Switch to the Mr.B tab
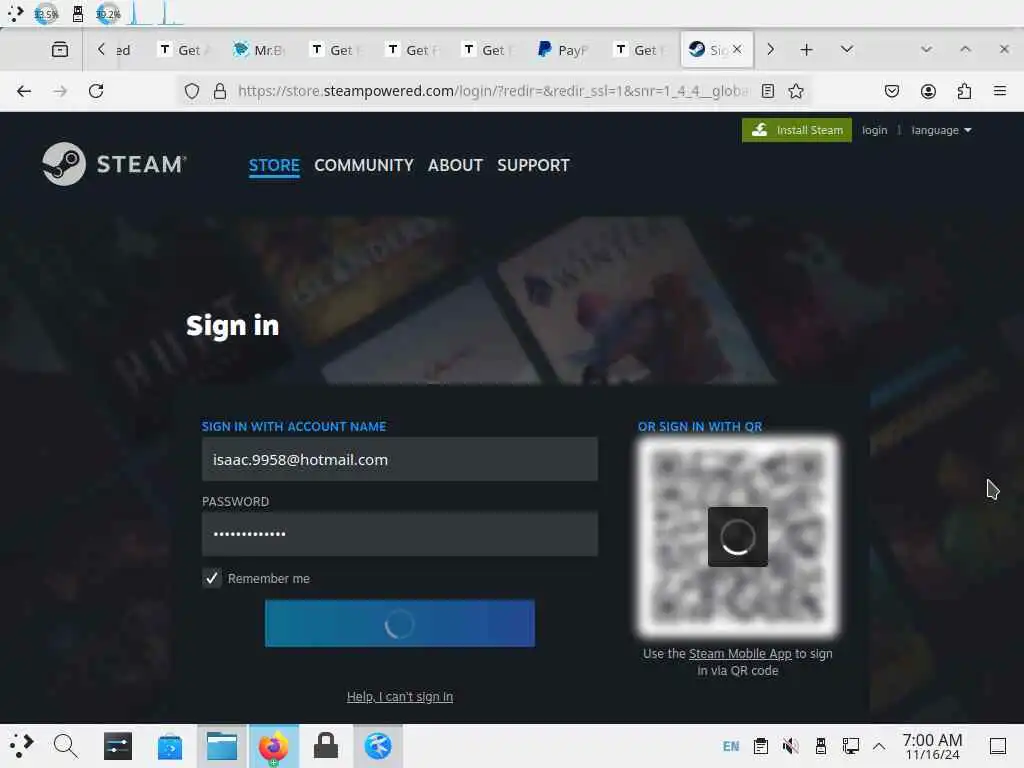Screen dimensions: 1024x768 259,50
